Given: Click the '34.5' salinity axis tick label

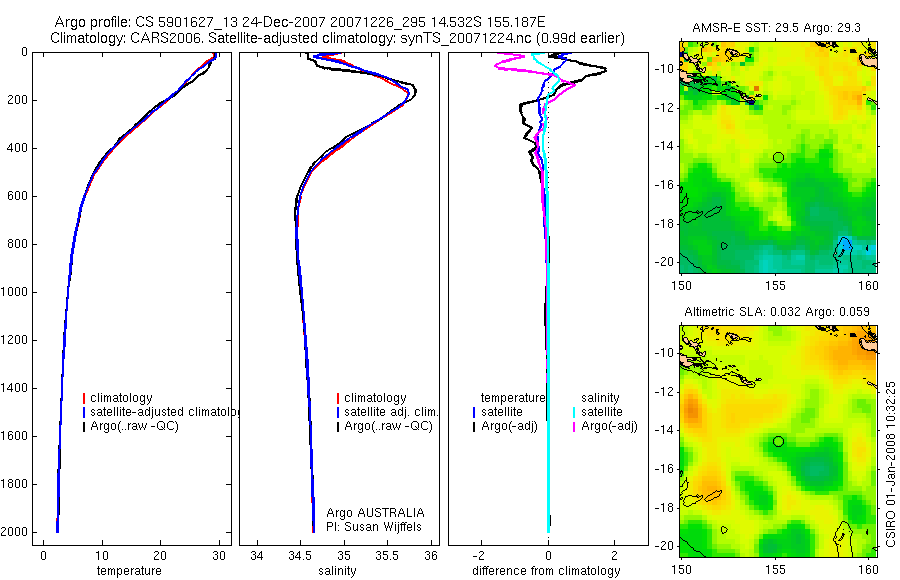Looking at the screenshot, I should (300, 556).
